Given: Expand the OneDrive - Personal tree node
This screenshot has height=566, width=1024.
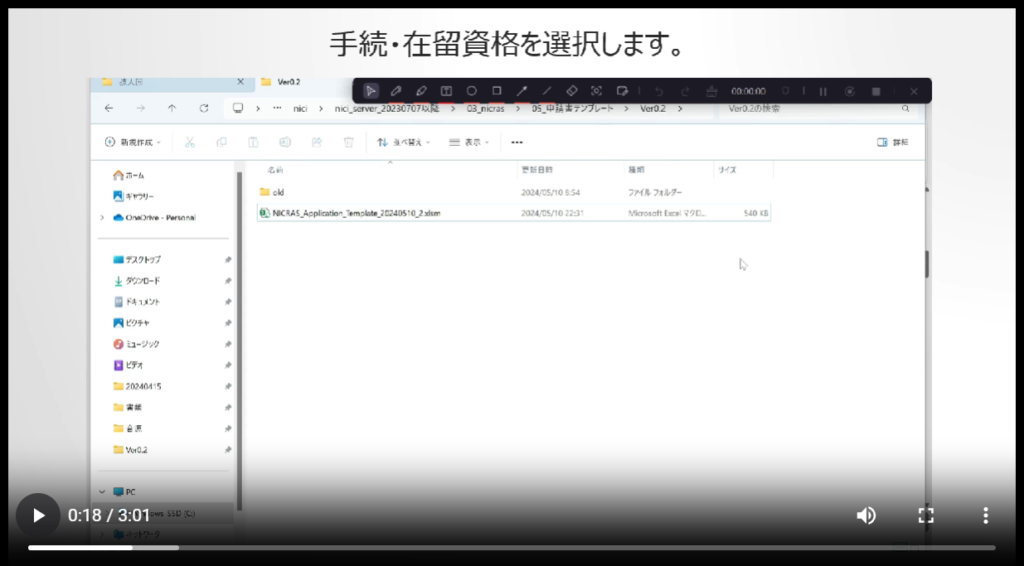Looking at the screenshot, I should [102, 217].
